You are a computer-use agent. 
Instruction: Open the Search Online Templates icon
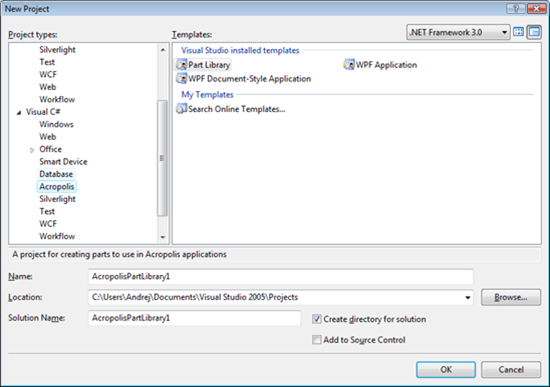(x=182, y=109)
